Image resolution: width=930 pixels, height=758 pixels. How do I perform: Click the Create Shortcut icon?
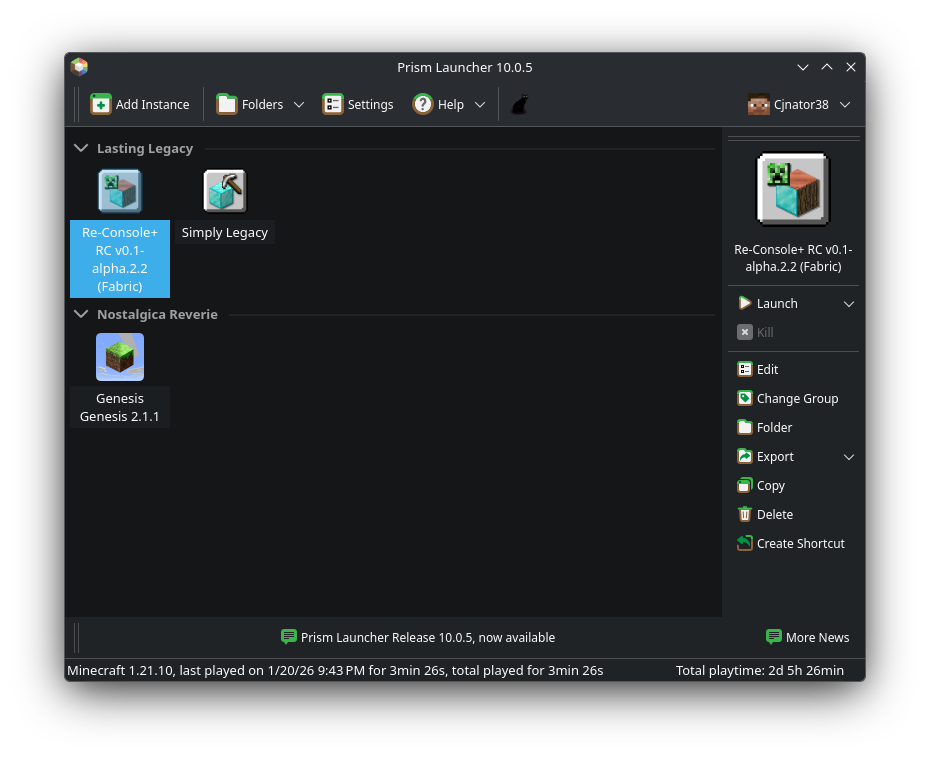(x=743, y=543)
